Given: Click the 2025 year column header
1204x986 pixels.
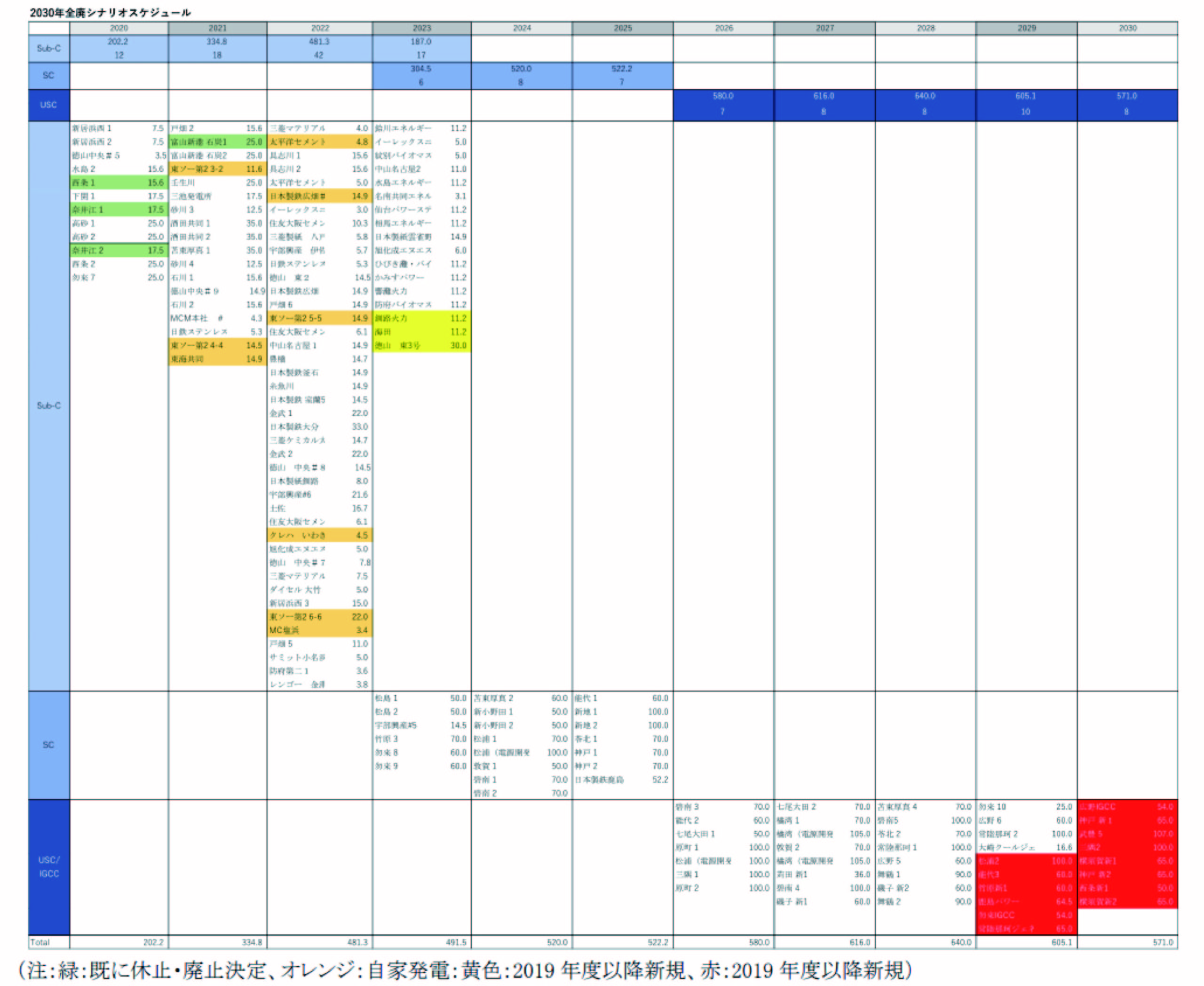Looking at the screenshot, I should pyautogui.click(x=622, y=28).
